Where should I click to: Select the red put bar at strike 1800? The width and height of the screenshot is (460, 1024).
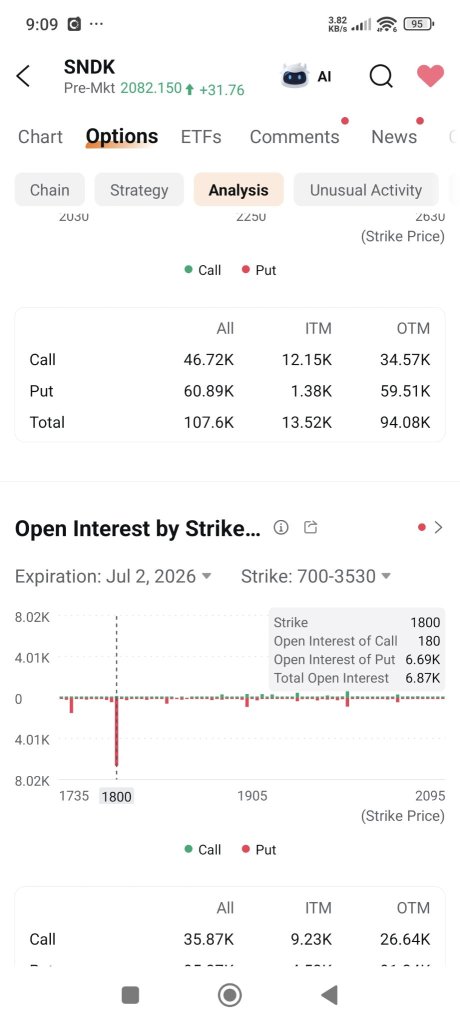tap(116, 731)
